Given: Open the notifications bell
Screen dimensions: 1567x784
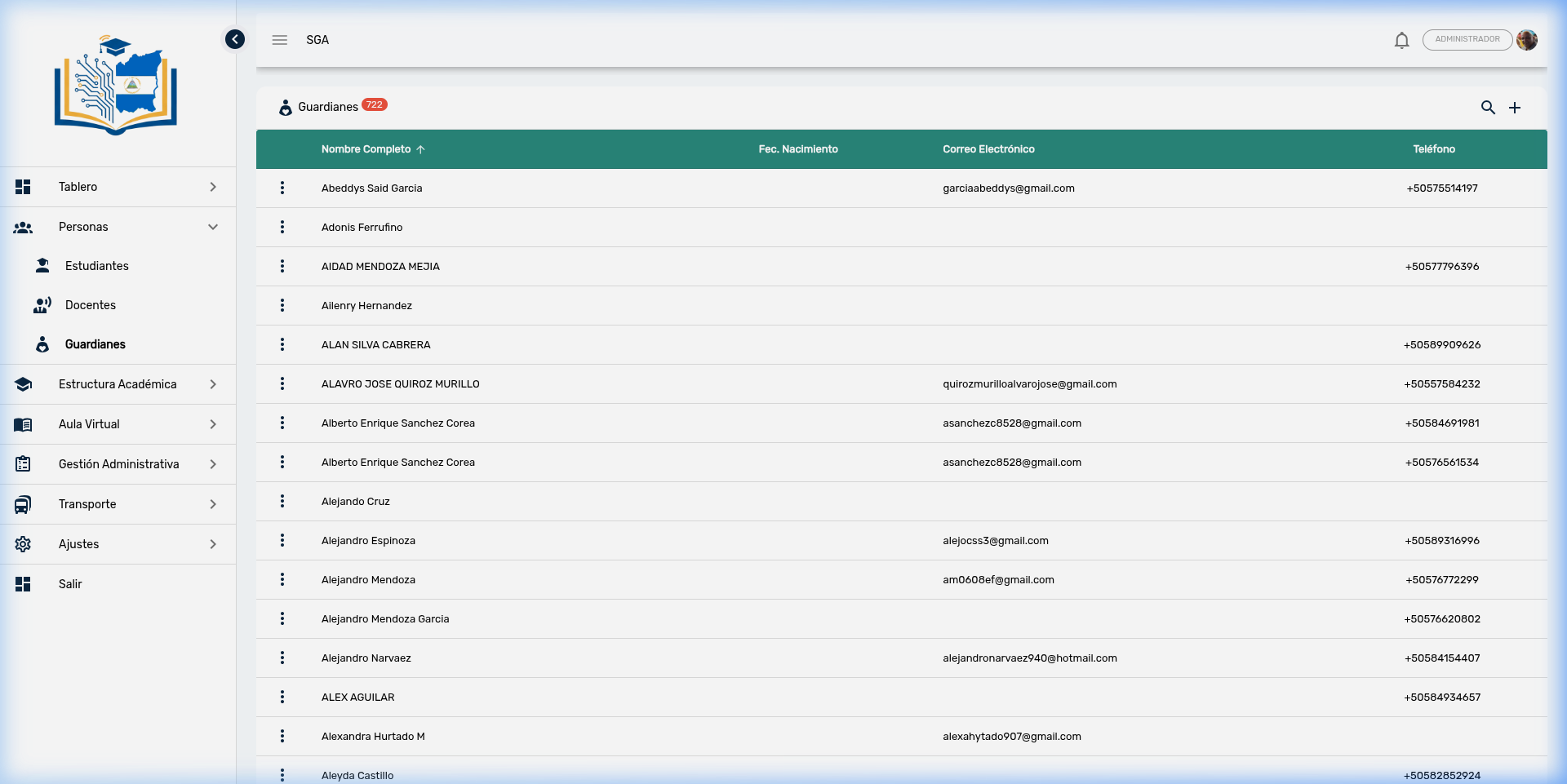Looking at the screenshot, I should [1401, 40].
